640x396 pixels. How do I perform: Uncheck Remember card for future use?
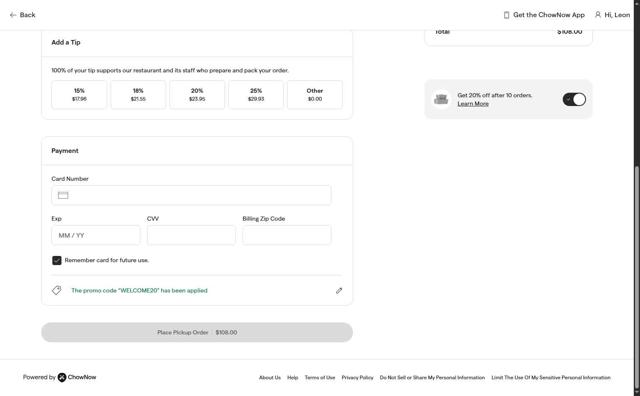57,260
